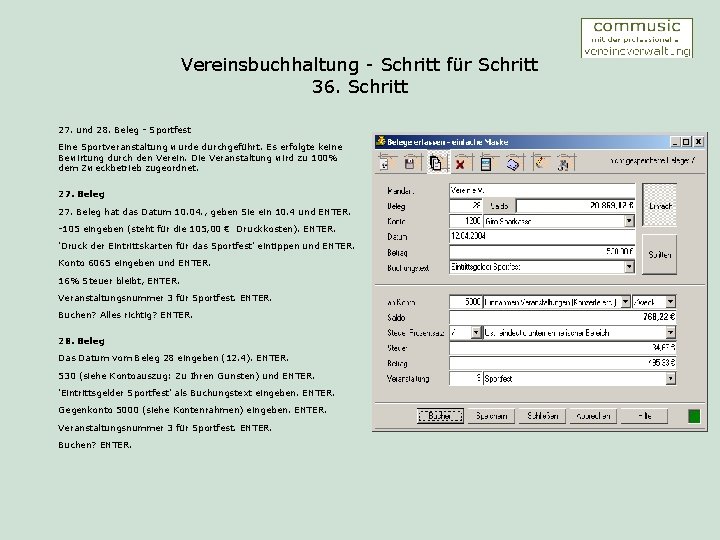Image resolution: width=720 pixels, height=540 pixels.
Task: Click the Saldo field showing 768,22 €
Action: point(562,317)
